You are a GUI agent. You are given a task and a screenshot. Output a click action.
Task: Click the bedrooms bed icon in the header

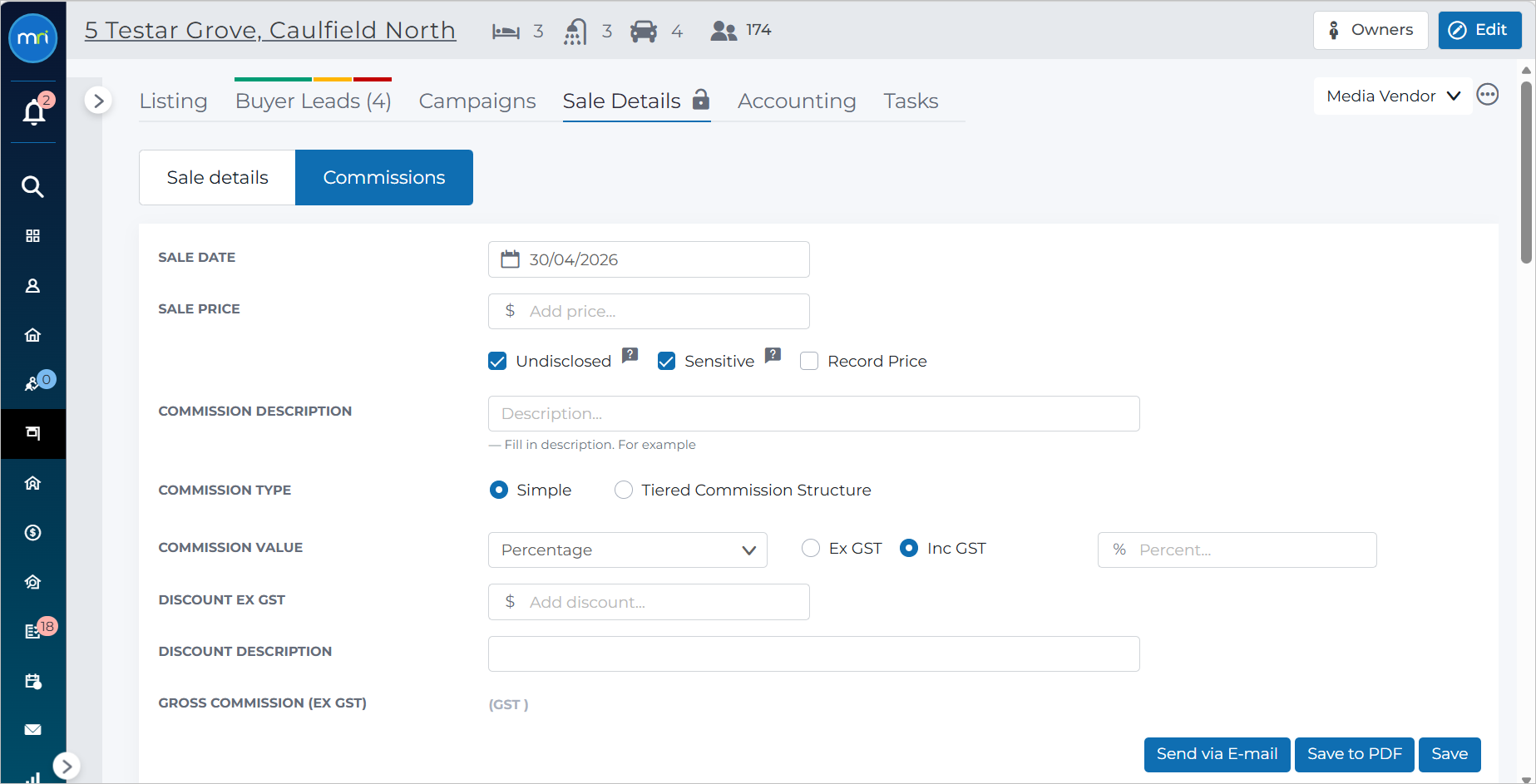(506, 32)
